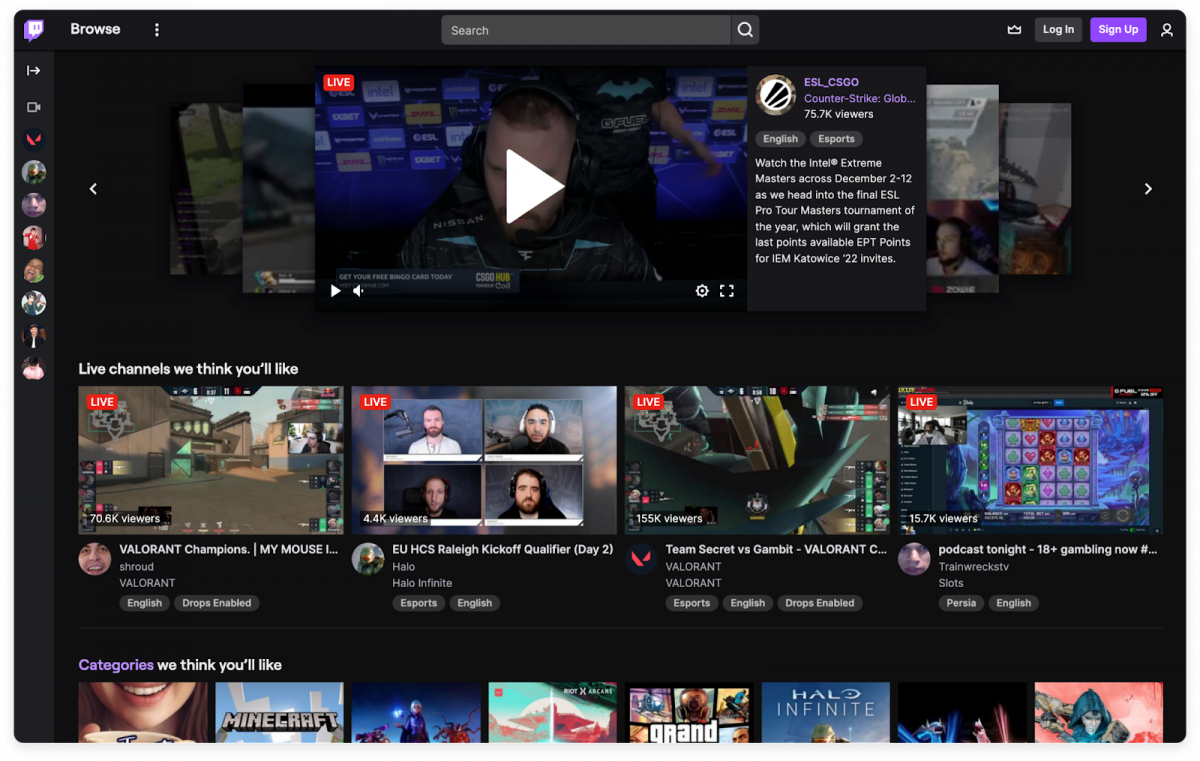
Task: Click the small play button in player controls
Action: pyautogui.click(x=335, y=291)
